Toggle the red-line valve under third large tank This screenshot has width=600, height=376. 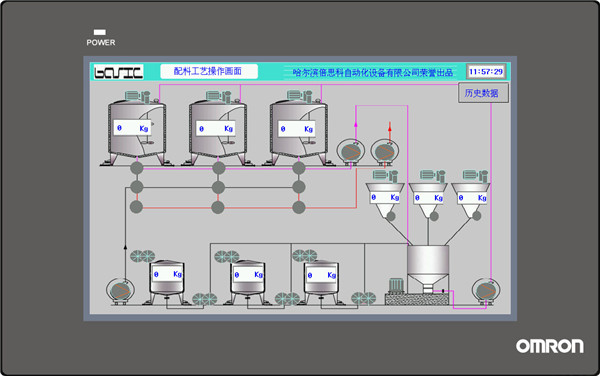pos(298,207)
